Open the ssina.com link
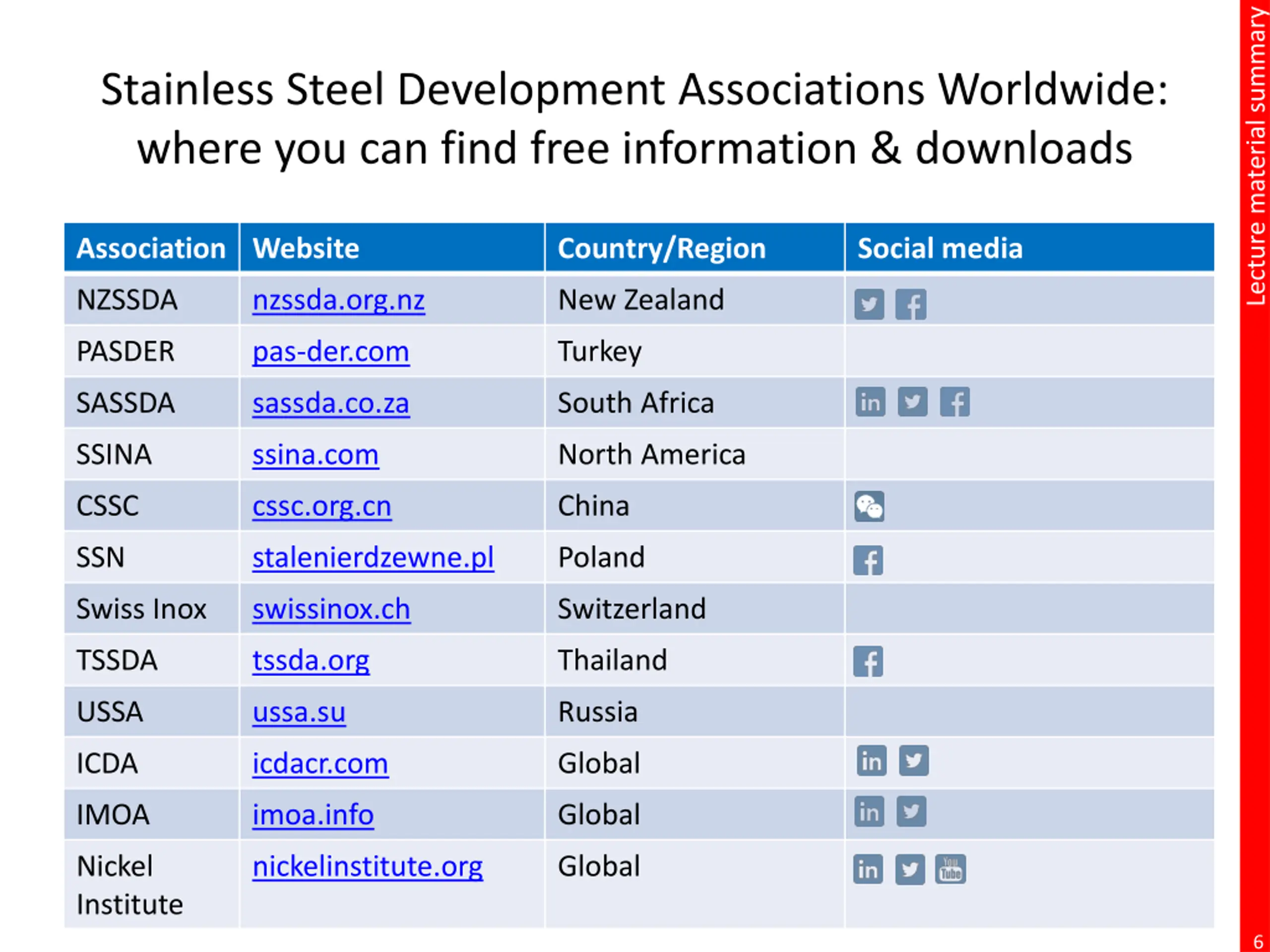The width and height of the screenshot is (1270, 952). pyautogui.click(x=316, y=455)
